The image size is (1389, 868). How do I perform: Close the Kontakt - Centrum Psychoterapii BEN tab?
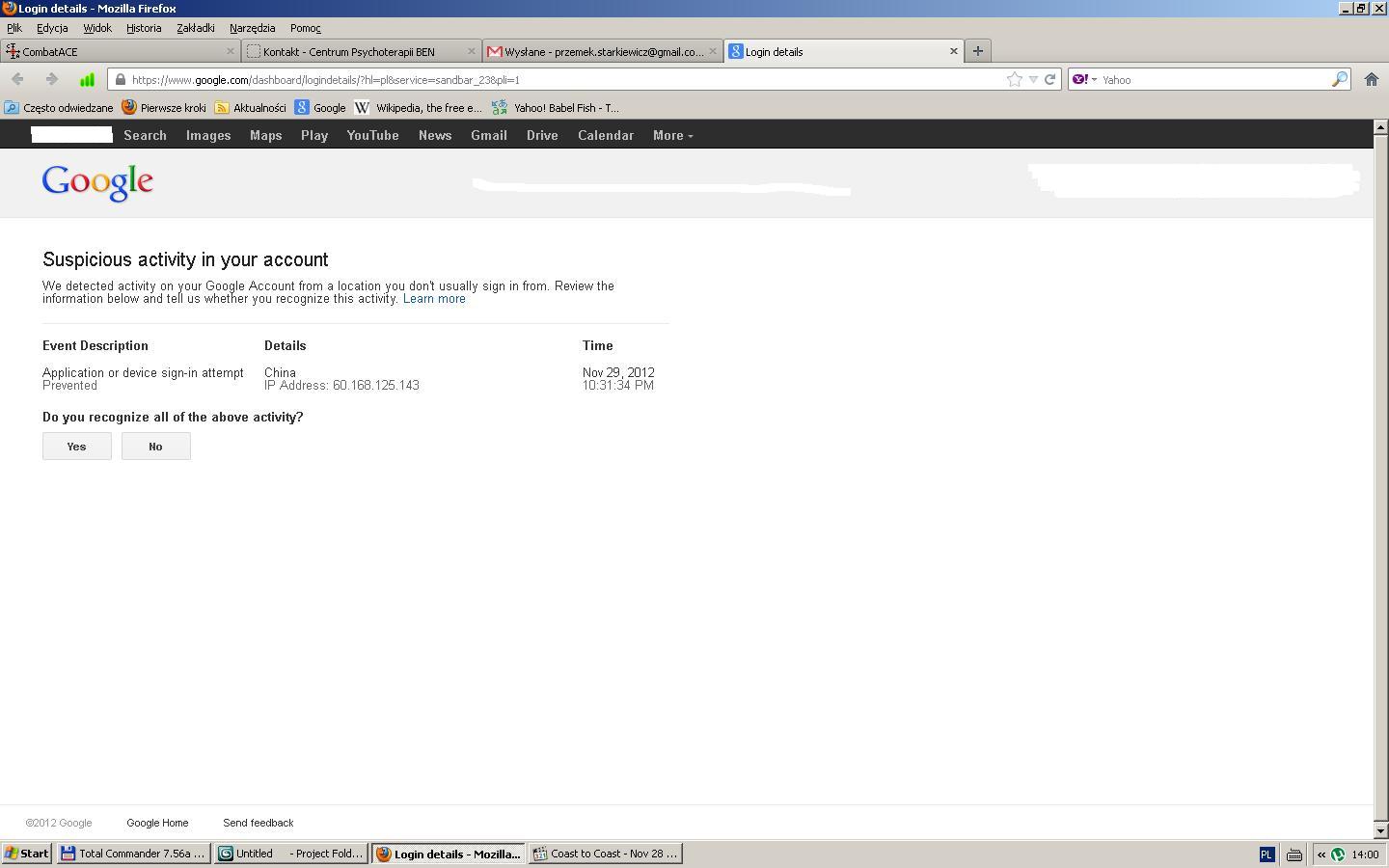472,51
